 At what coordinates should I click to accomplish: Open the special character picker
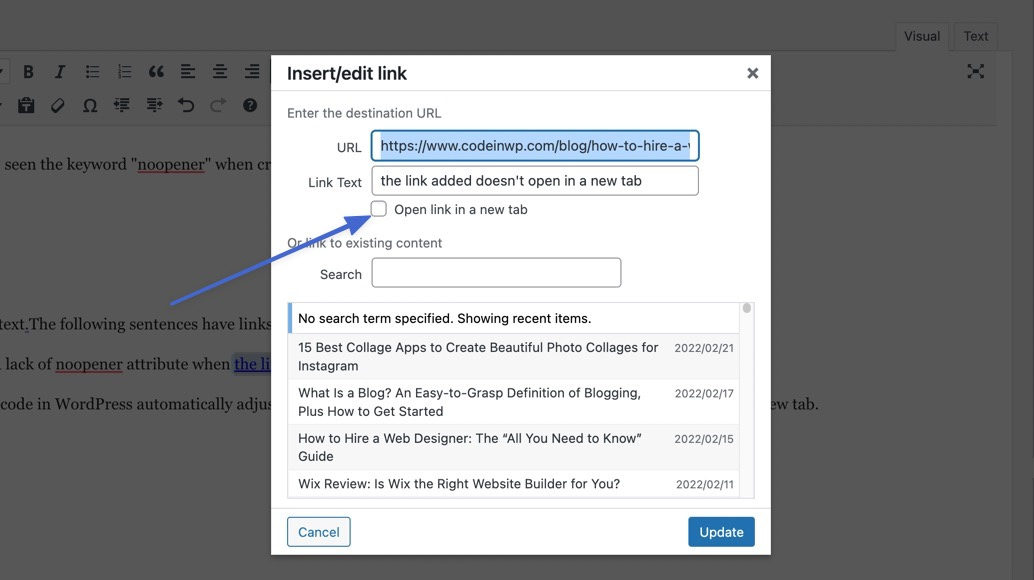(x=90, y=104)
